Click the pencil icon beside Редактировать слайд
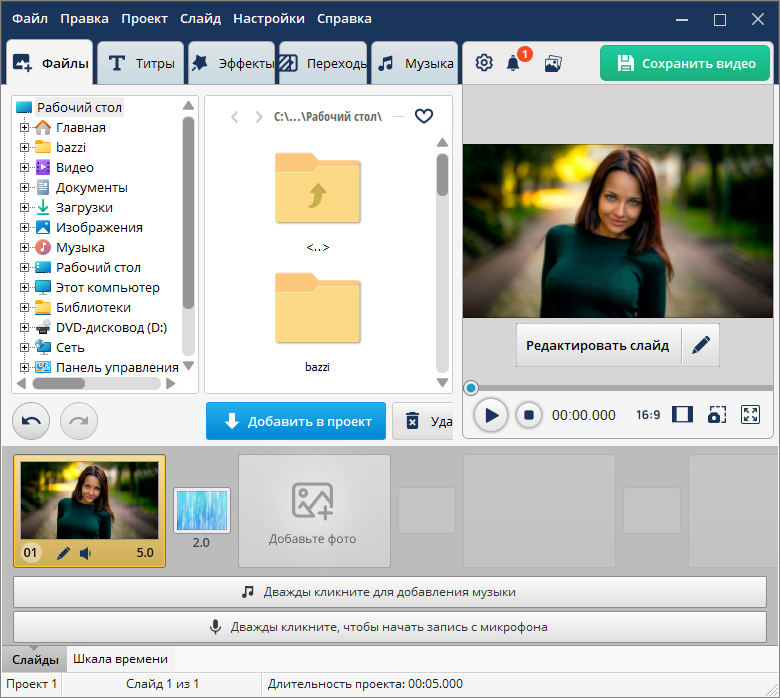This screenshot has width=780, height=698. 700,345
